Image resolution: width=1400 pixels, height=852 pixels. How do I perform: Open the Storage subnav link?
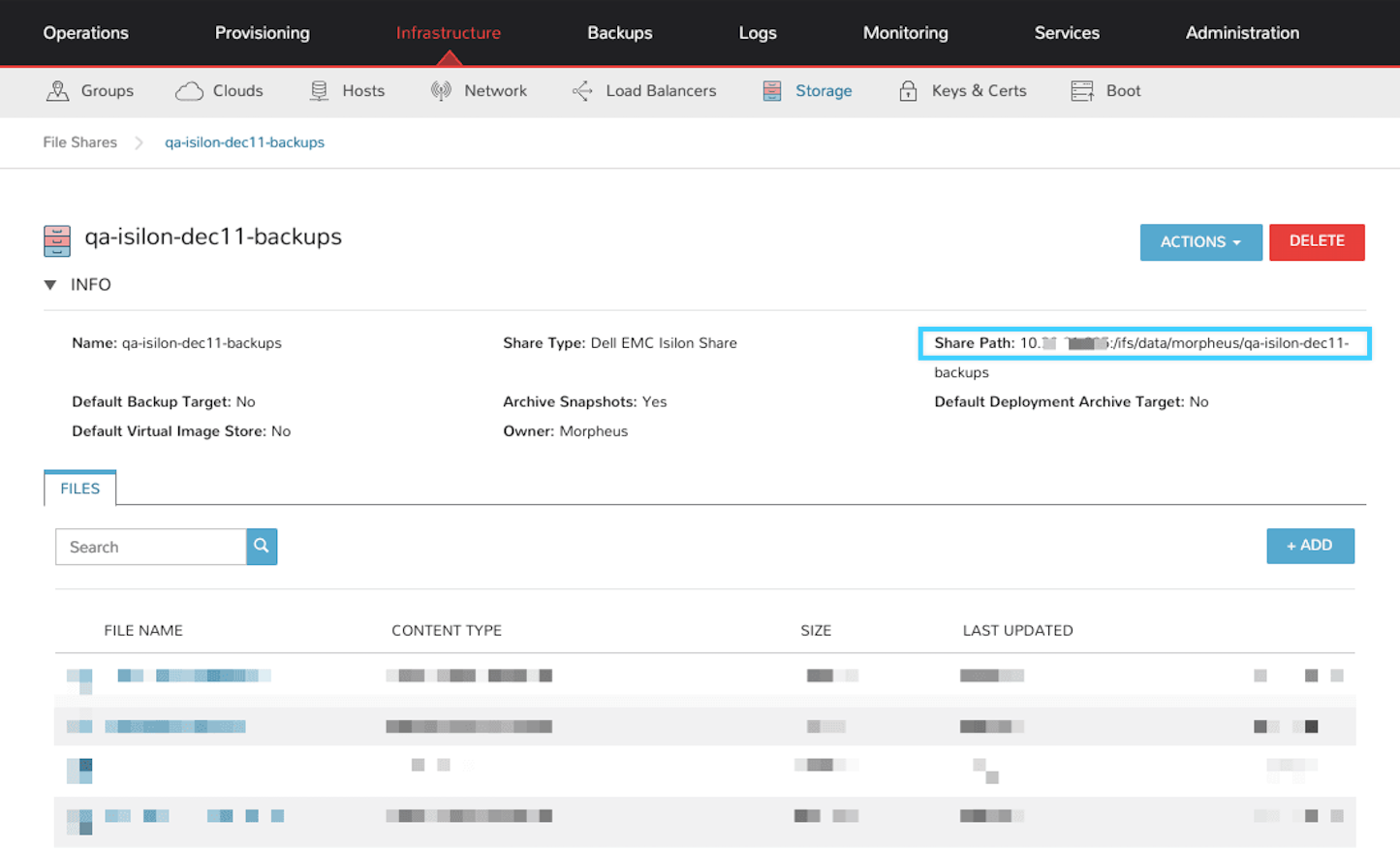point(824,91)
